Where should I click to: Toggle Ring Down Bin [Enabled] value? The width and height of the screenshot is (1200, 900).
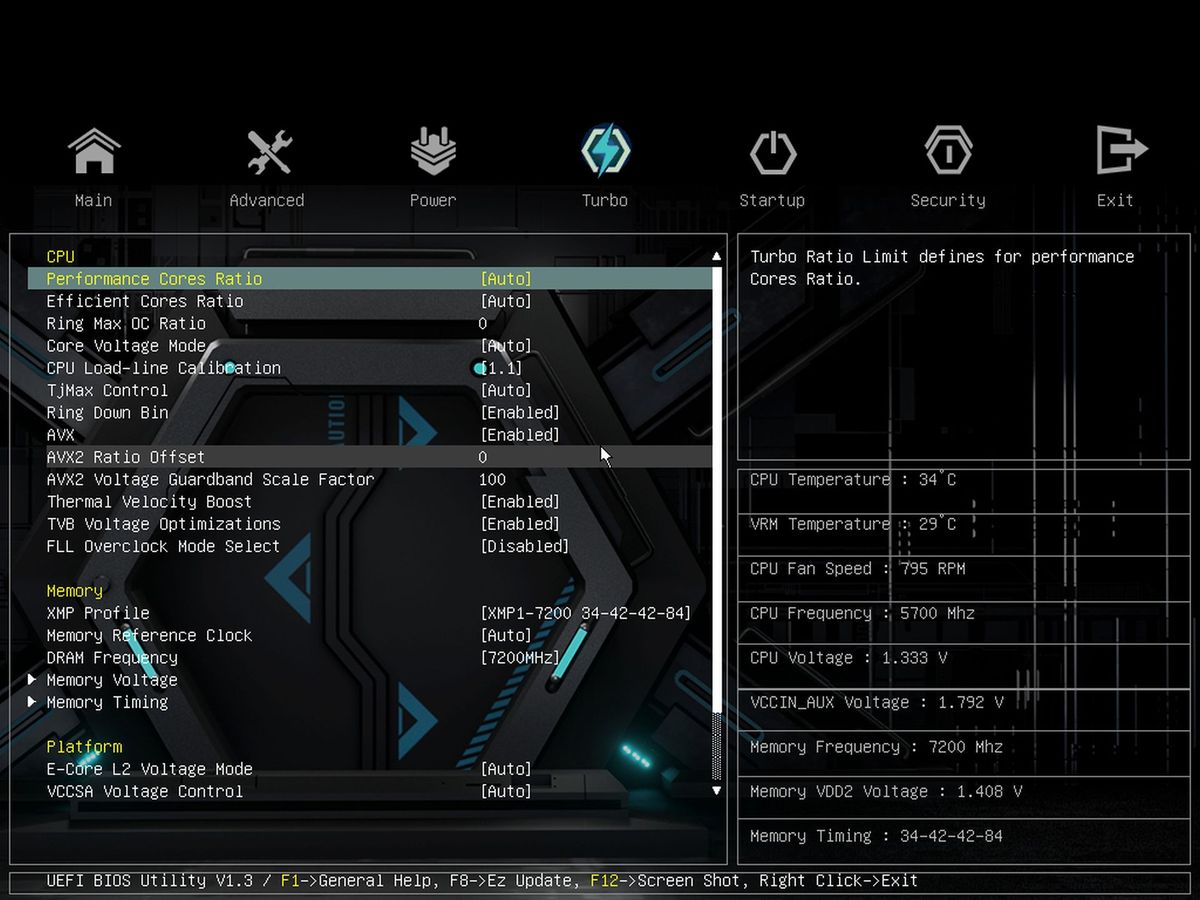520,413
